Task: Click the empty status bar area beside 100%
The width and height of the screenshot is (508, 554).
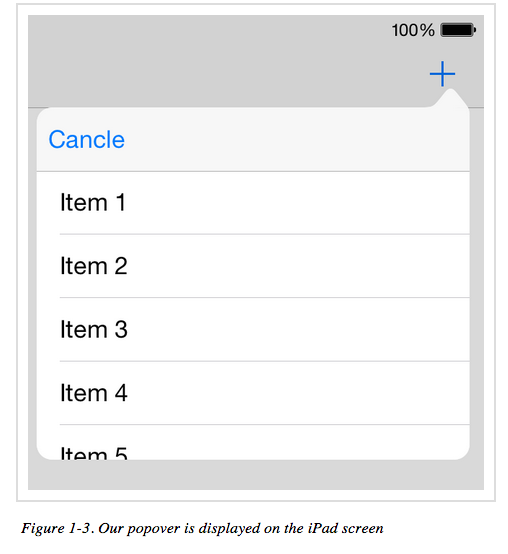Action: (x=208, y=30)
